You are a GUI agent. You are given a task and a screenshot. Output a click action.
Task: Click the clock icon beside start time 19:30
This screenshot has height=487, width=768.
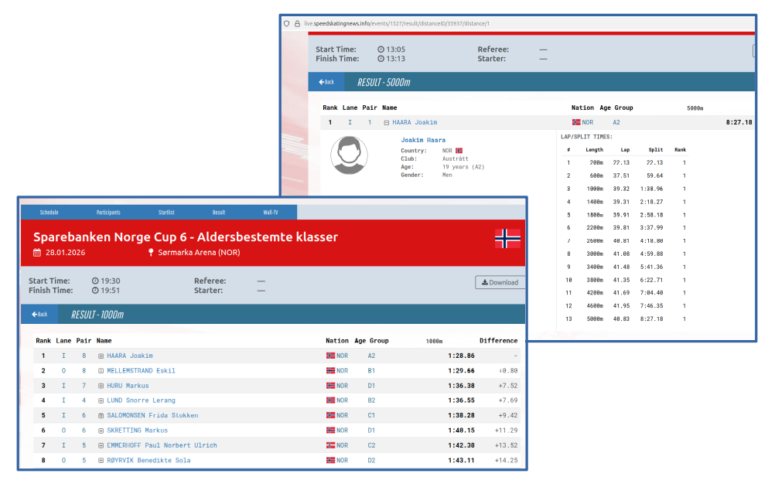[x=95, y=281]
